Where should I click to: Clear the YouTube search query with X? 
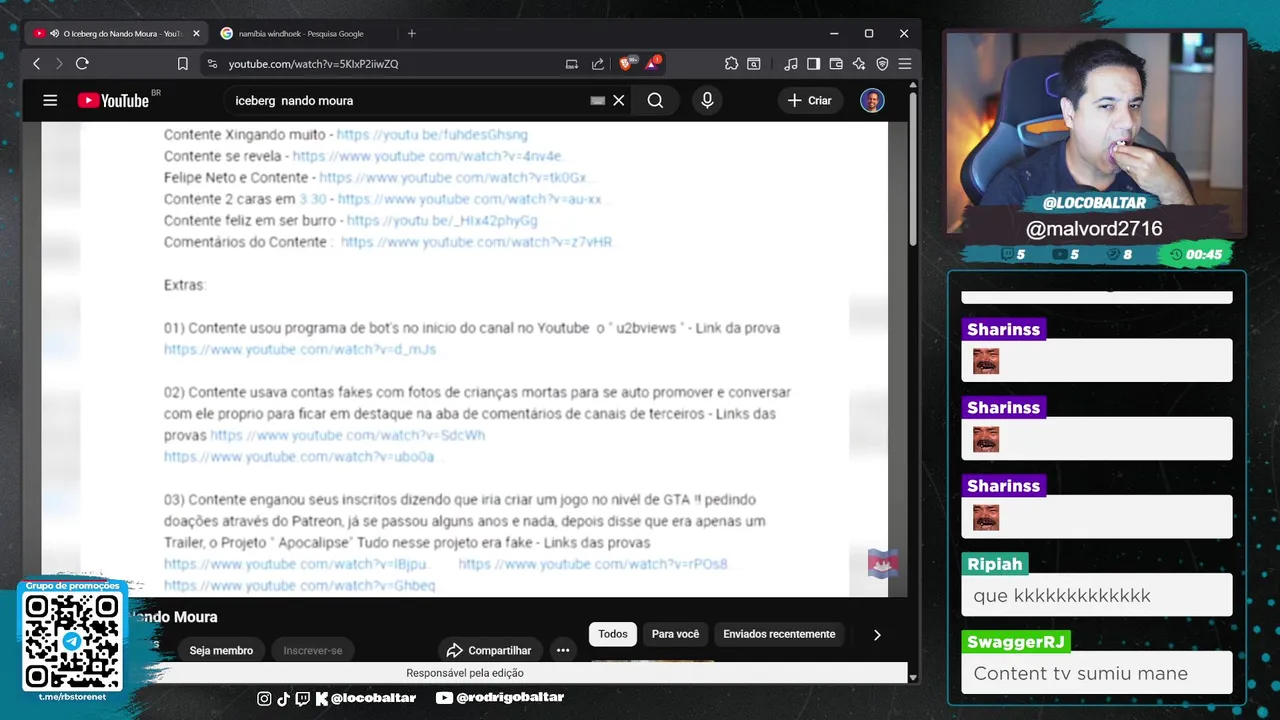pyautogui.click(x=619, y=100)
